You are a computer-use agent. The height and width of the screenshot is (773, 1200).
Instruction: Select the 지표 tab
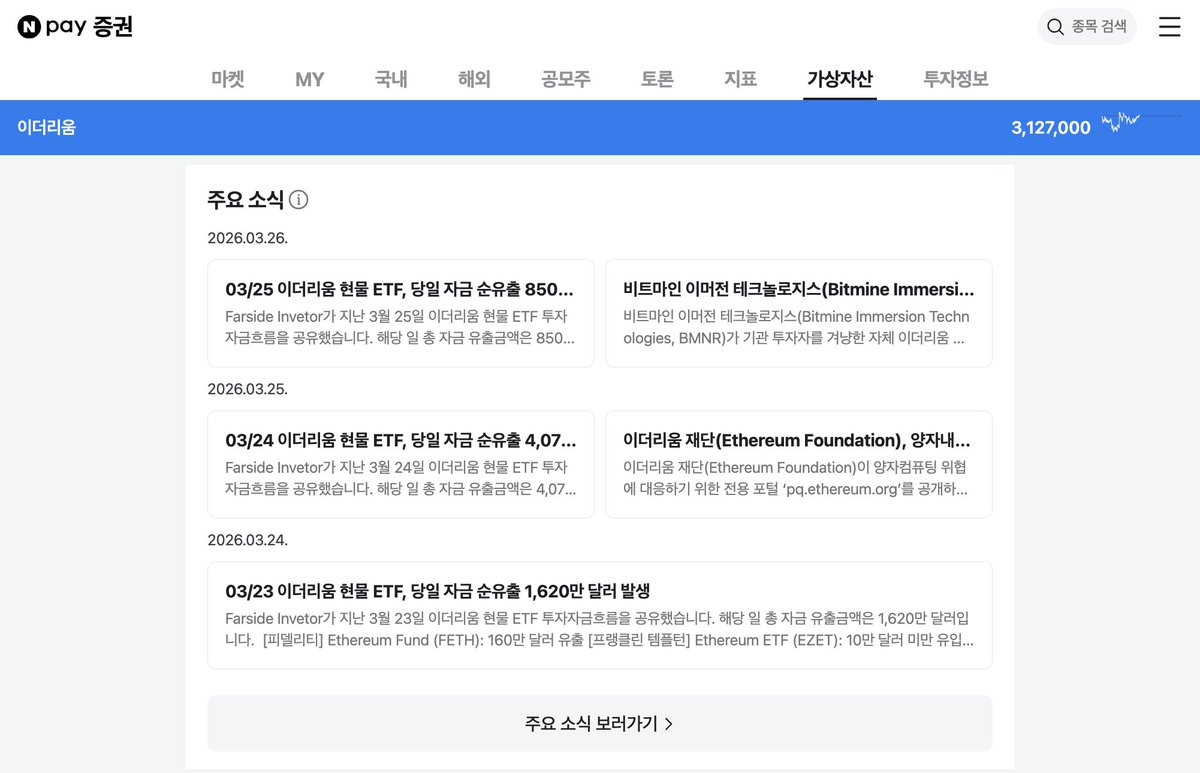coord(740,79)
